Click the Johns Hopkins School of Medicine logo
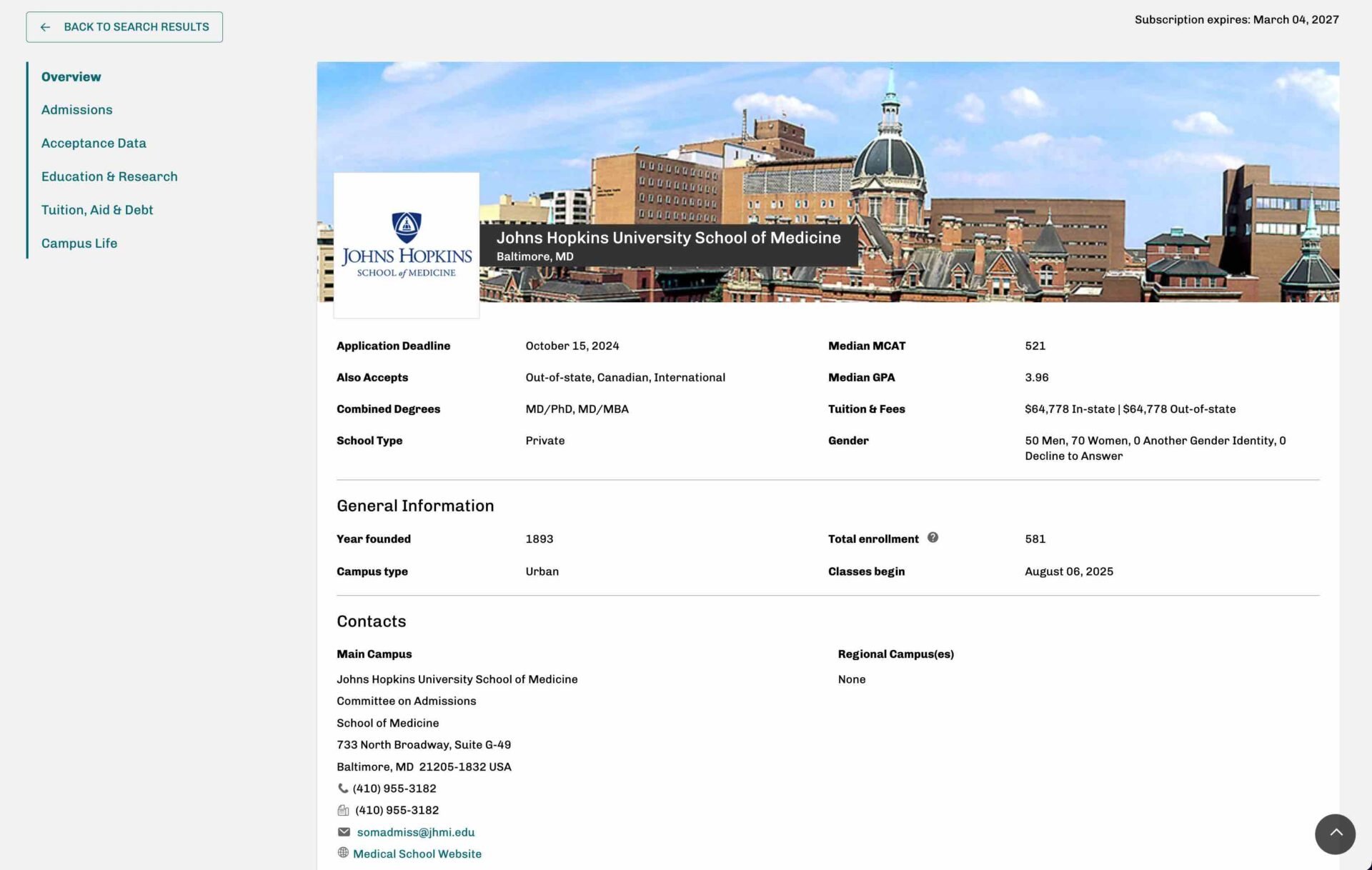Viewport: 1372px width, 870px height. tap(405, 245)
